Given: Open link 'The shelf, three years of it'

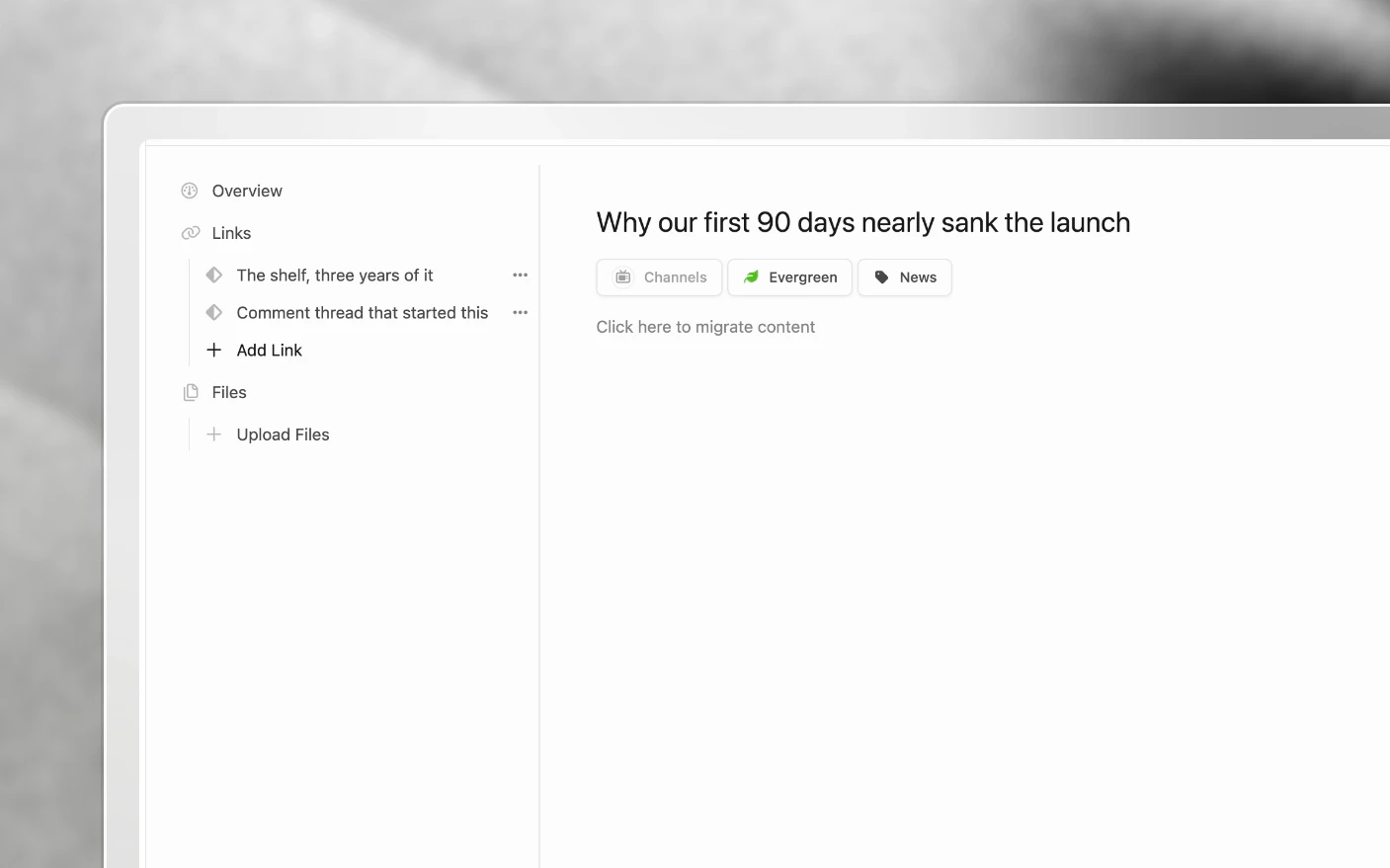Looking at the screenshot, I should (335, 275).
